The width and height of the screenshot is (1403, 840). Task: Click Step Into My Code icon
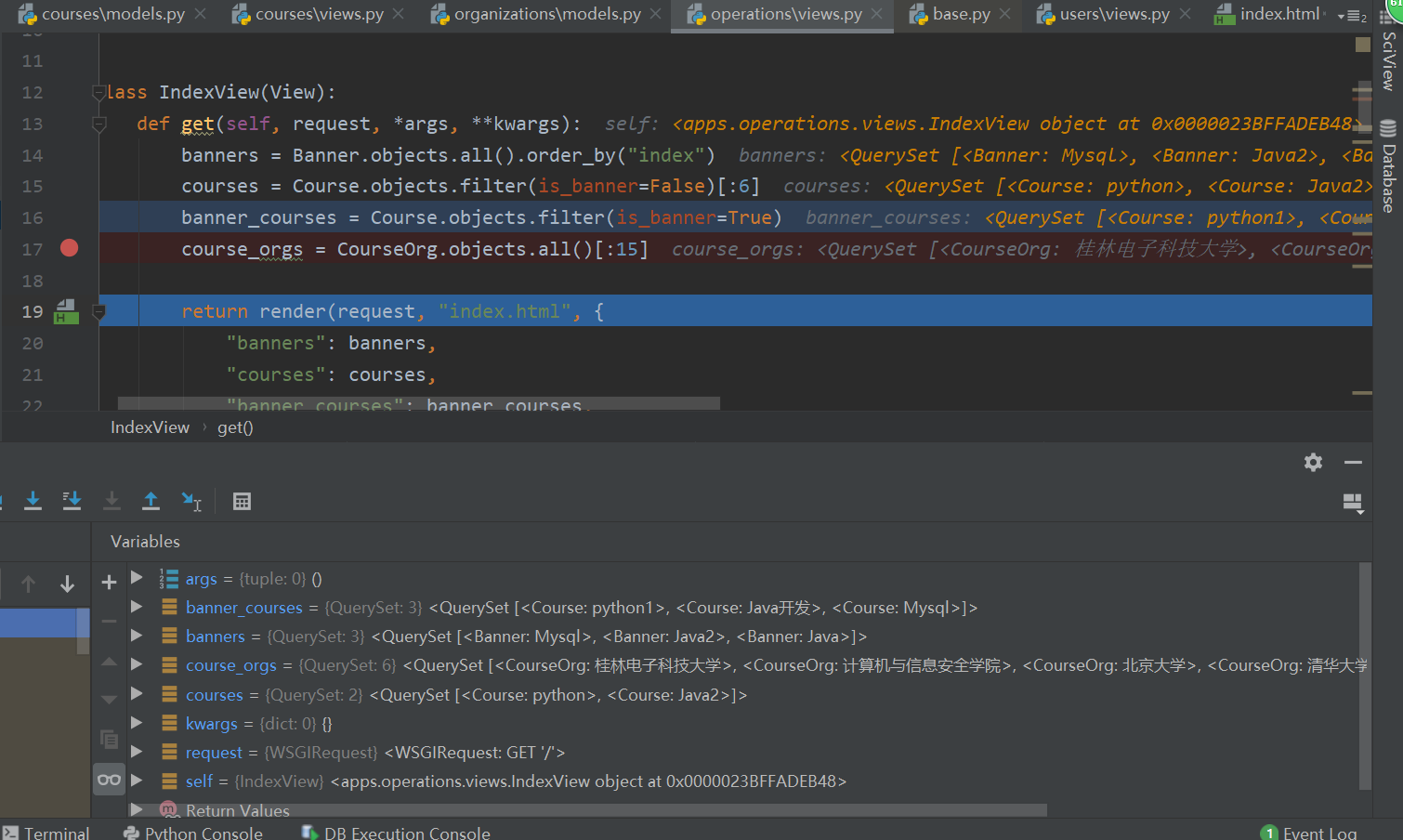(72, 501)
